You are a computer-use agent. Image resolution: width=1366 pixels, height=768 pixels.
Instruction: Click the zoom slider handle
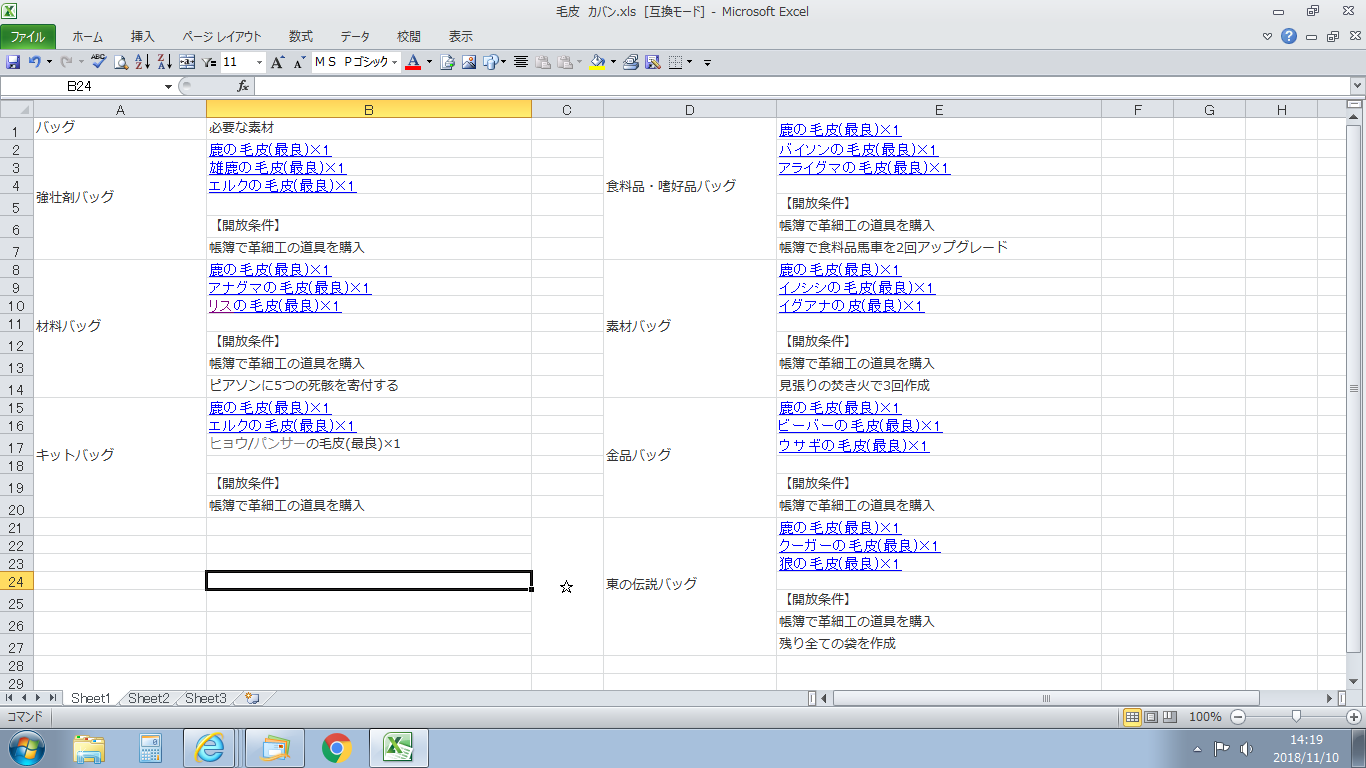(1296, 717)
